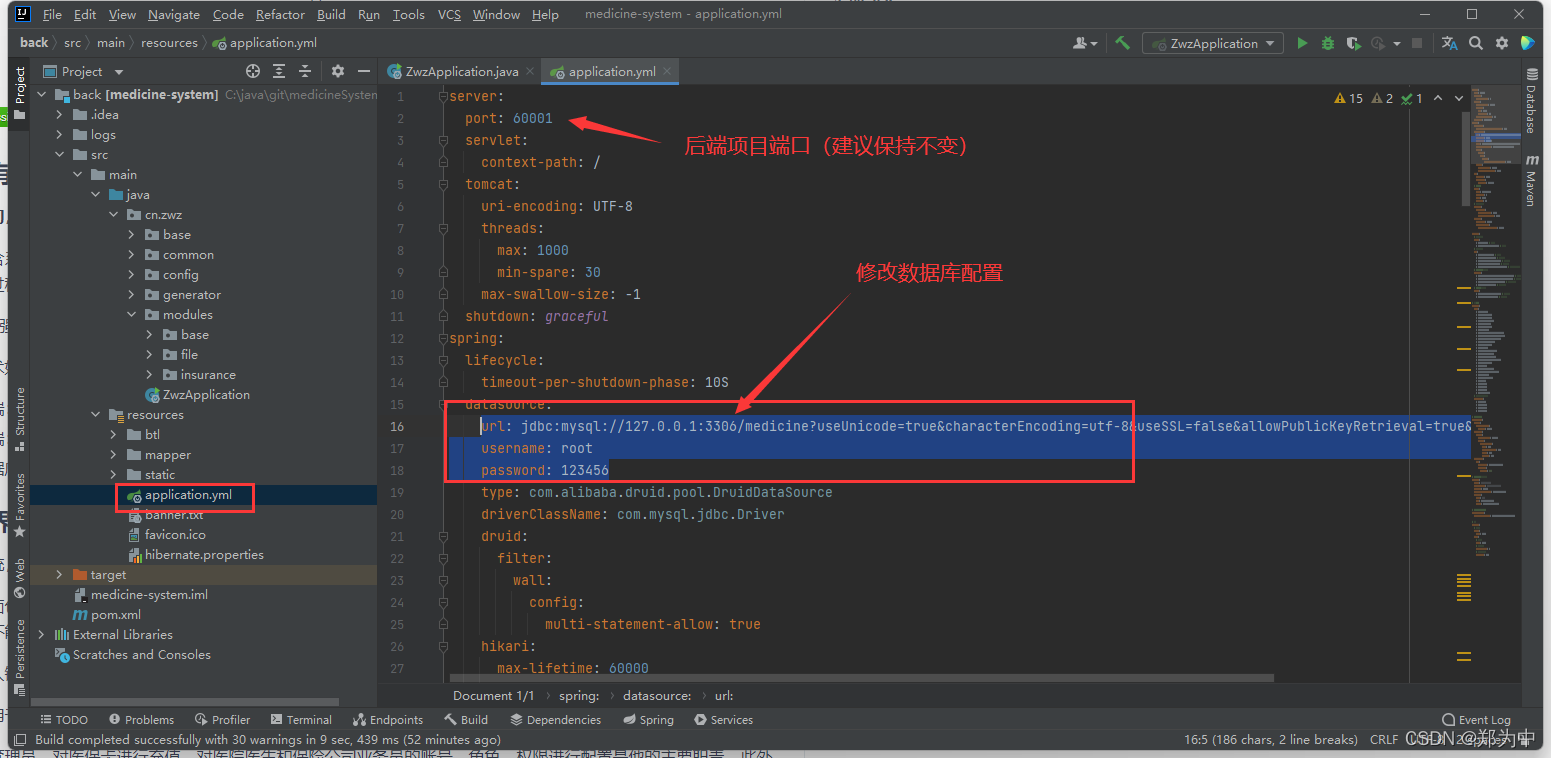Close the application.yml tab

667,71
